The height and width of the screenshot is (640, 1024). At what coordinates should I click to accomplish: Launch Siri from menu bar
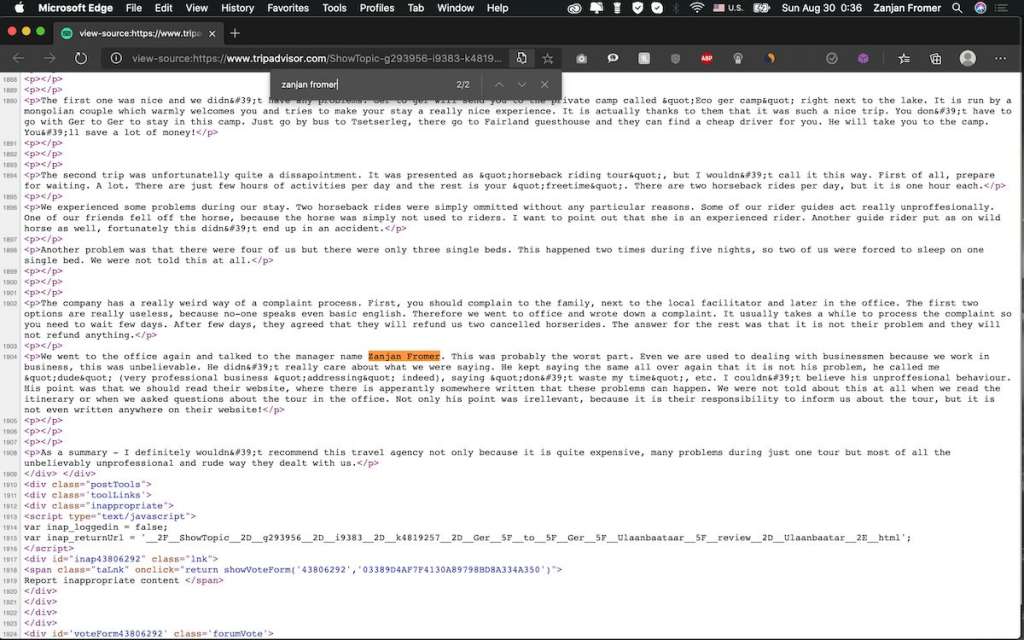980,8
